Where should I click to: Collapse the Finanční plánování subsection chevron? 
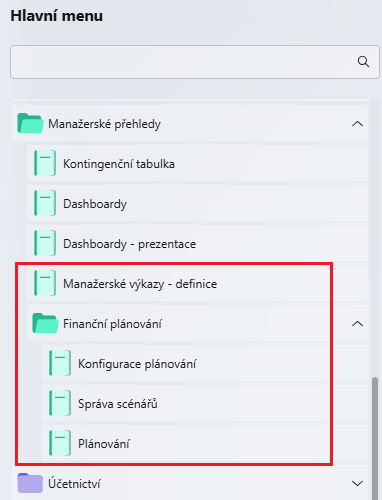(x=358, y=324)
